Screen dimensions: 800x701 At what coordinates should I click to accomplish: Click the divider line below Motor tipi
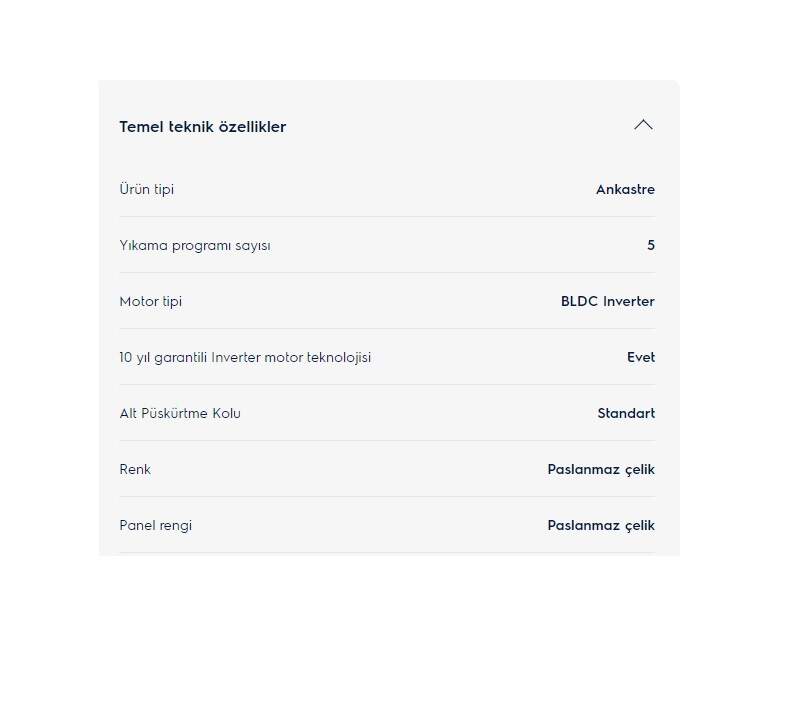tap(388, 328)
